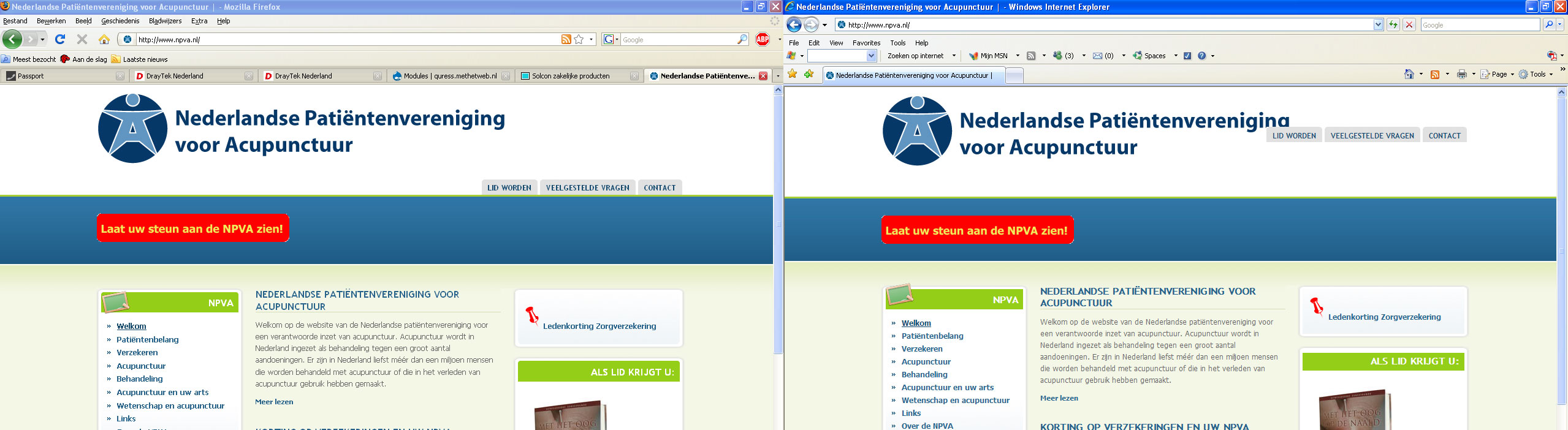The image size is (1568, 430).
Task: Open Wetenschap en acupunctuur in the Internet Explorer page
Action: [x=955, y=400]
